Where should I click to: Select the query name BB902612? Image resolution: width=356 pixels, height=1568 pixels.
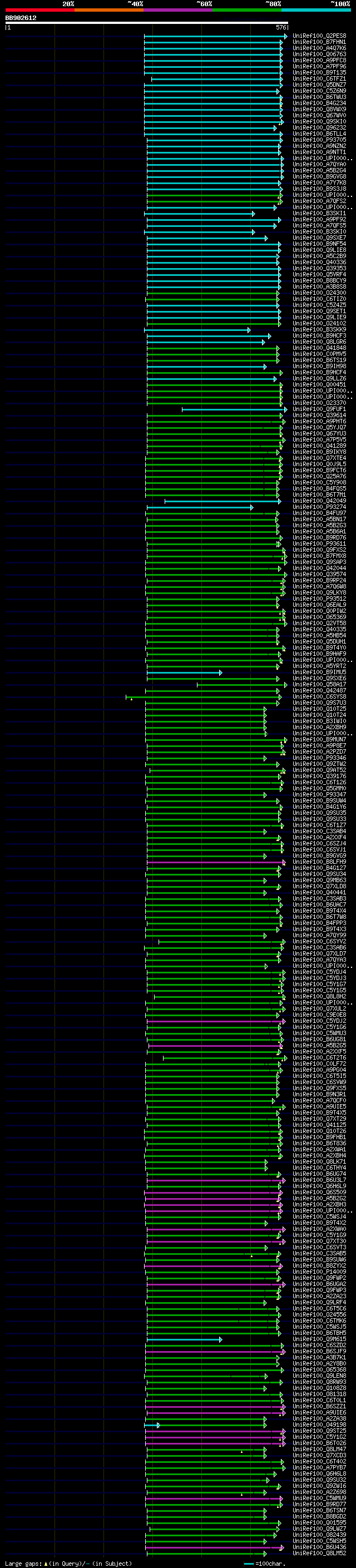click(21, 18)
